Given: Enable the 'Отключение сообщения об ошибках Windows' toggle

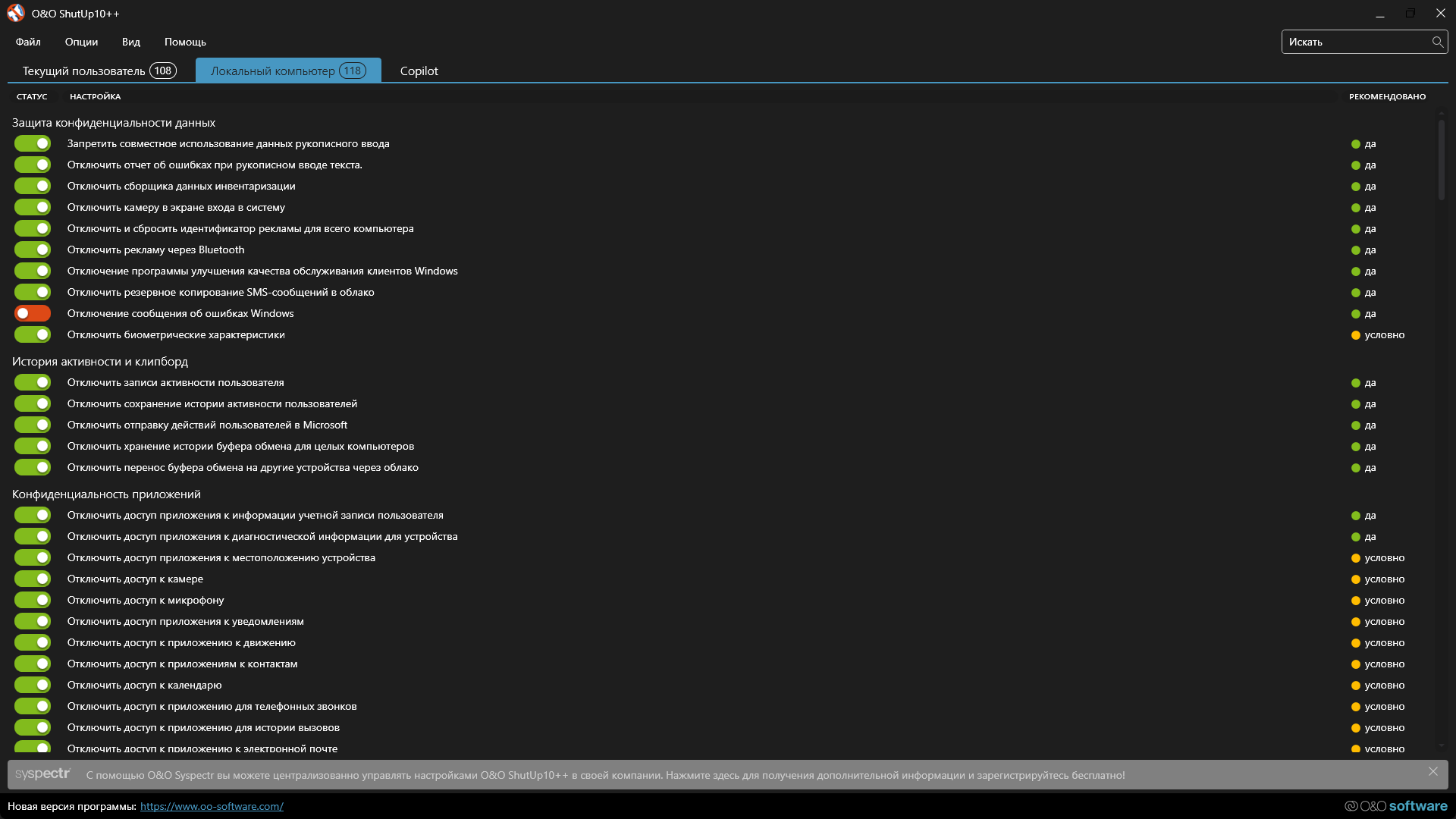Looking at the screenshot, I should tap(33, 313).
